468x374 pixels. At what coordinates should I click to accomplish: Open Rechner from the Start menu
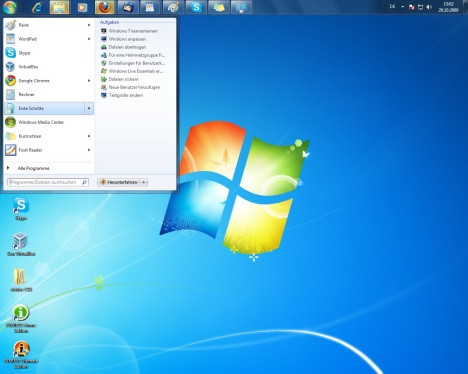(49, 95)
